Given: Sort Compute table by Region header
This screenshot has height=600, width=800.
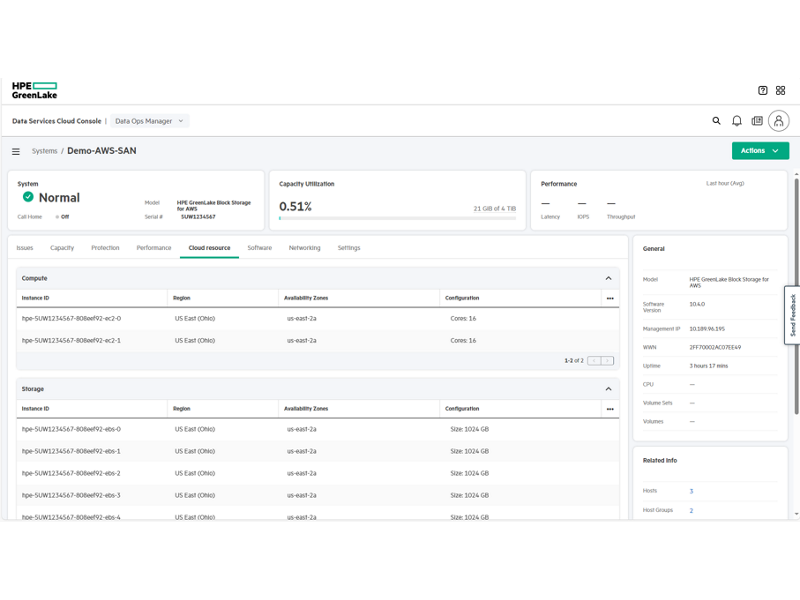Looking at the screenshot, I should (x=182, y=298).
